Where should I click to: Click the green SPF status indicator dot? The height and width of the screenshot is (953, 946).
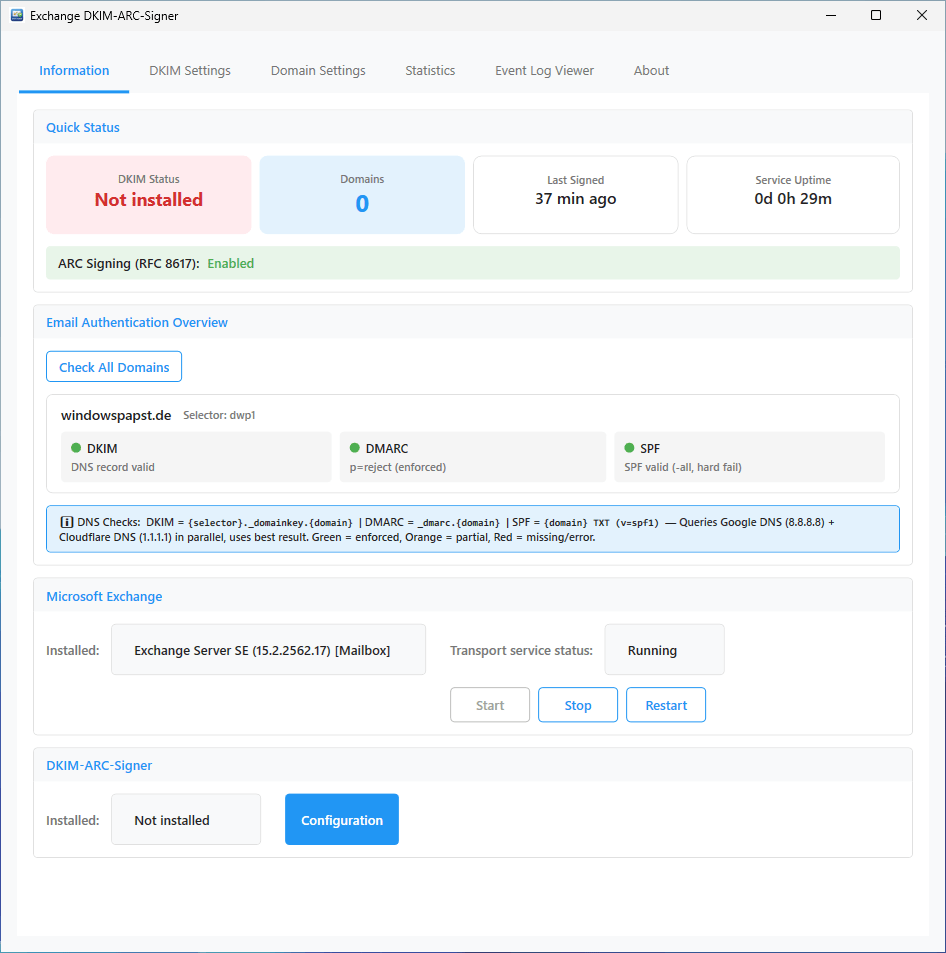click(630, 448)
